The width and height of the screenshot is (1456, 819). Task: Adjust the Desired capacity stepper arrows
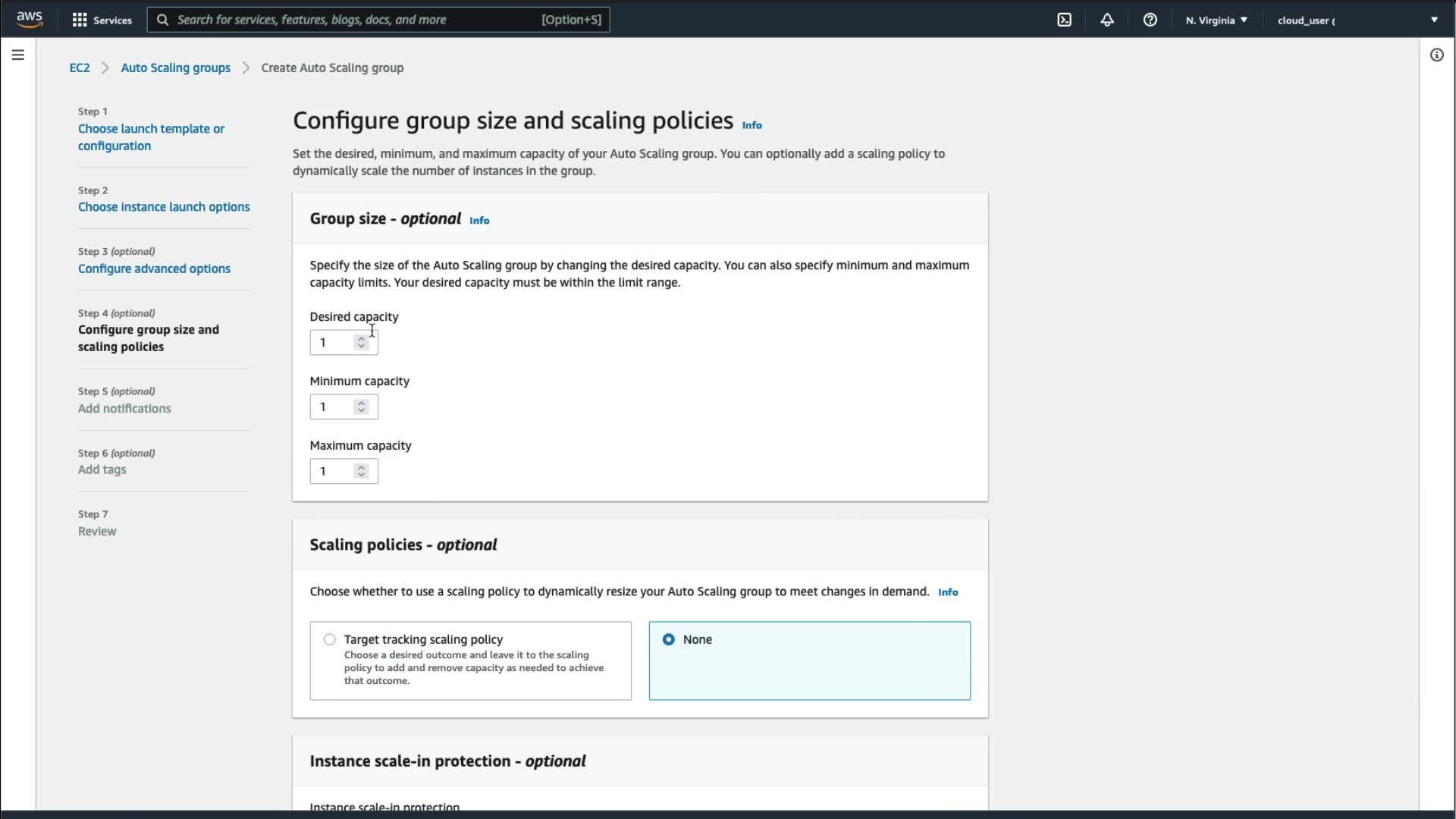click(362, 343)
